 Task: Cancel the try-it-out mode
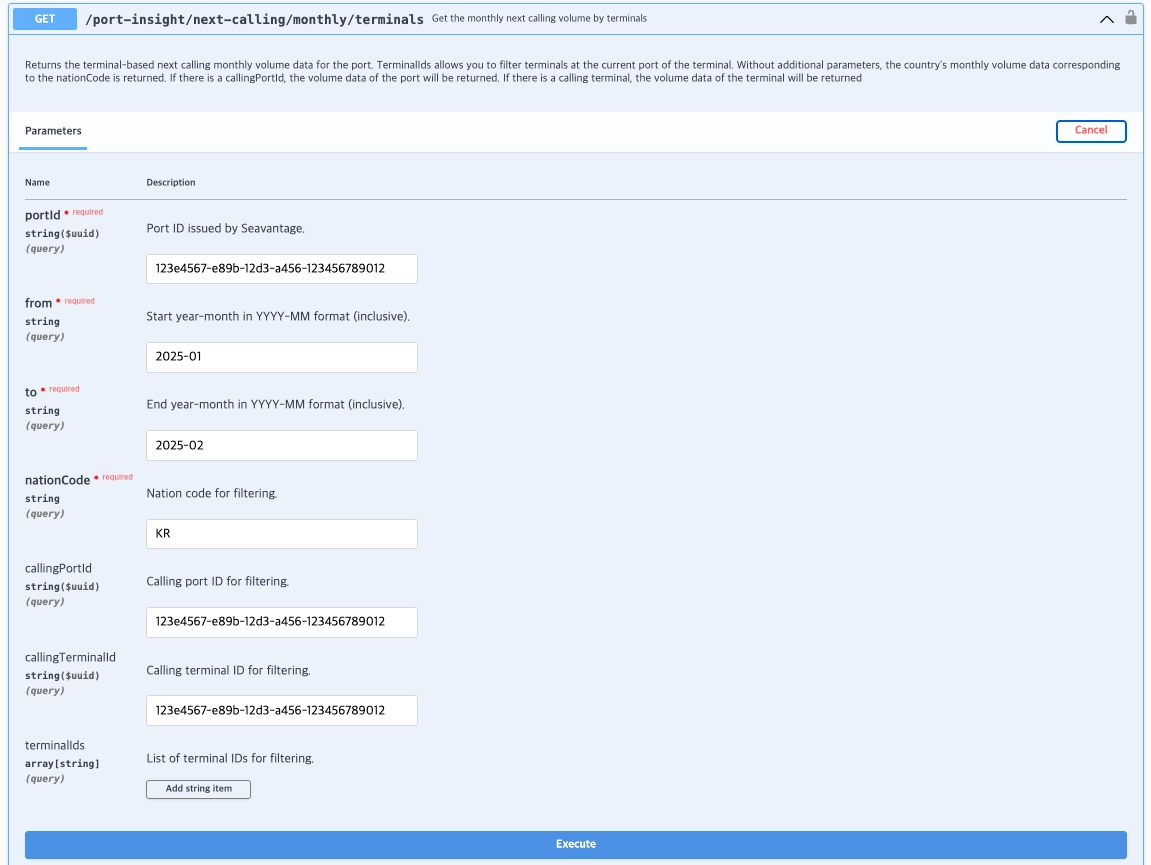[x=1091, y=131]
